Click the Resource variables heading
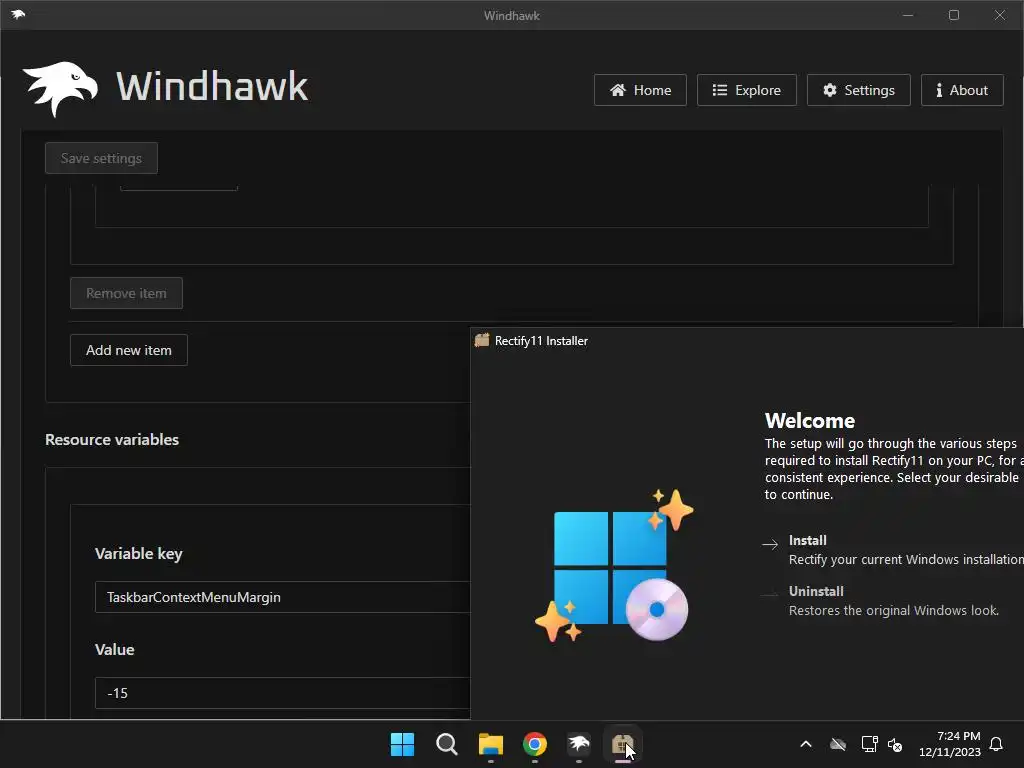The image size is (1024, 768). 112,440
